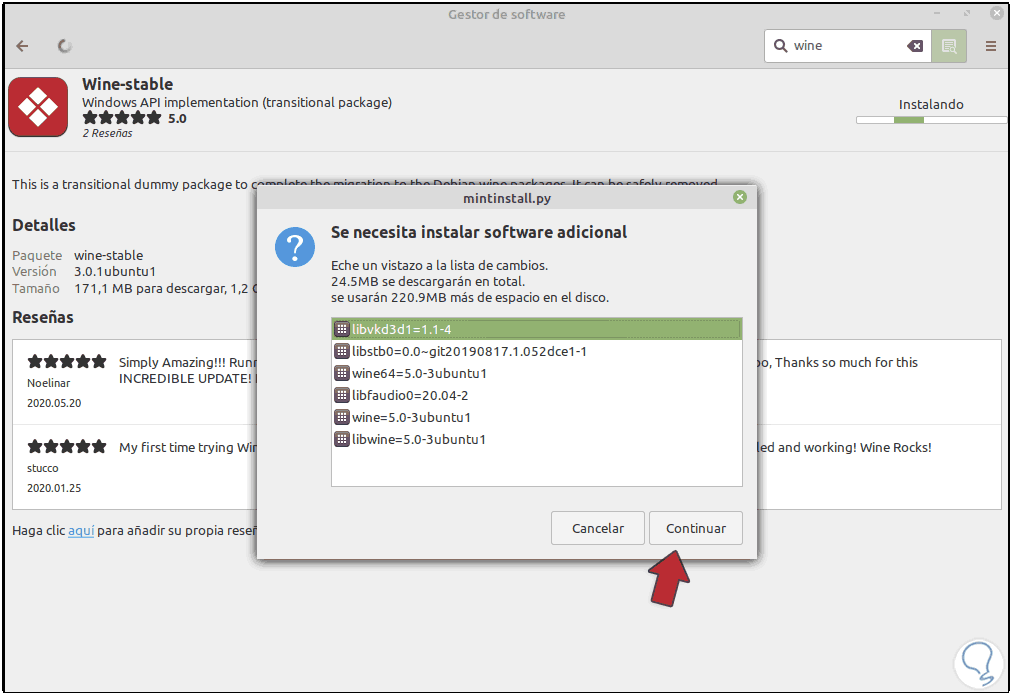Click the Cancelar button

pos(598,528)
